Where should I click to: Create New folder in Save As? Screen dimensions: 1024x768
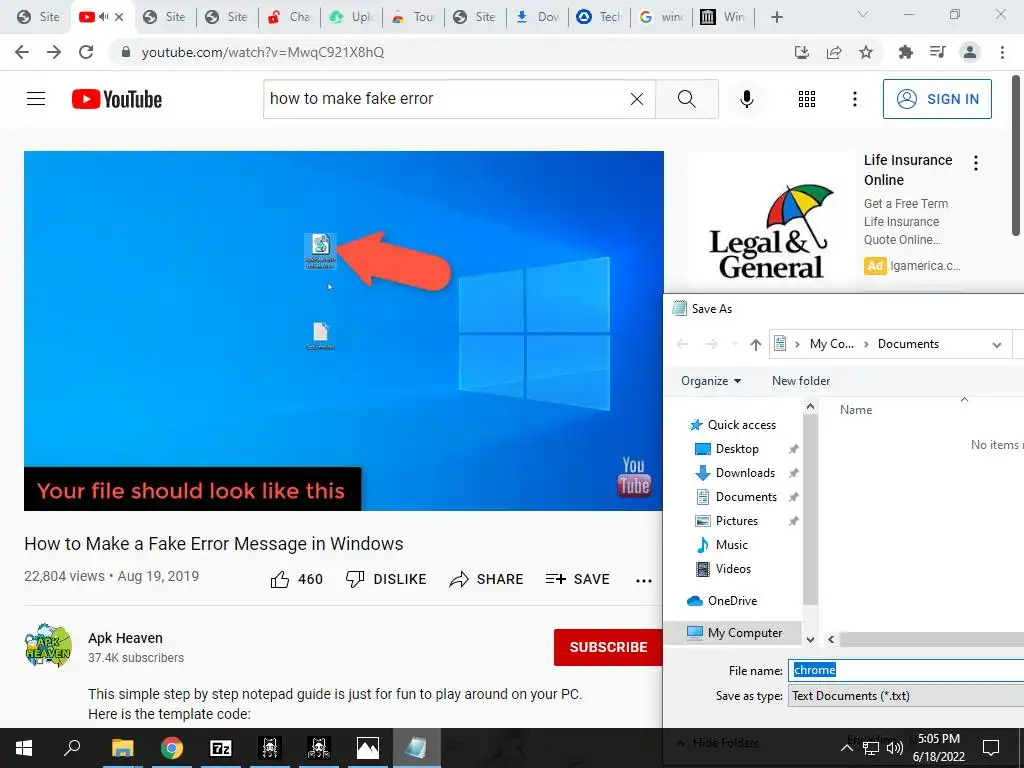(x=801, y=381)
